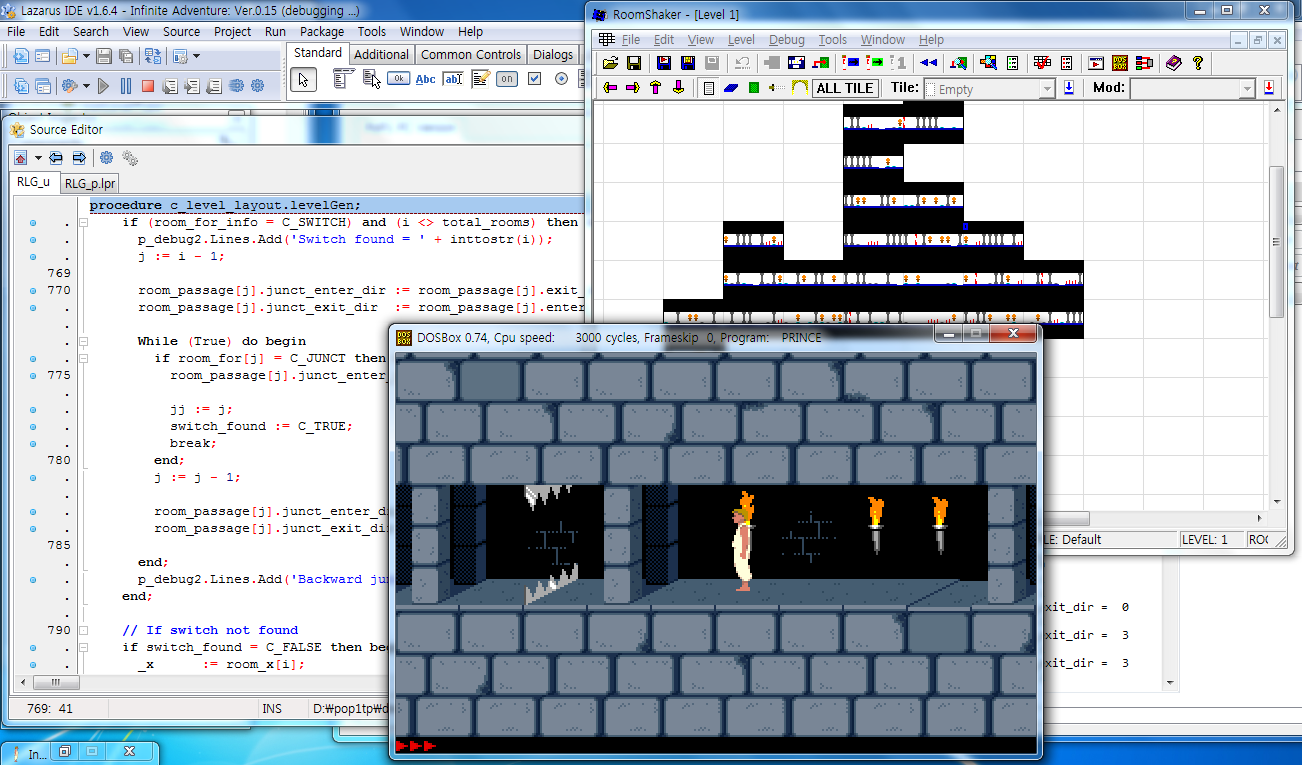Click the yellow left arrow room navigation icon
The image size is (1302, 765).
coord(610,88)
